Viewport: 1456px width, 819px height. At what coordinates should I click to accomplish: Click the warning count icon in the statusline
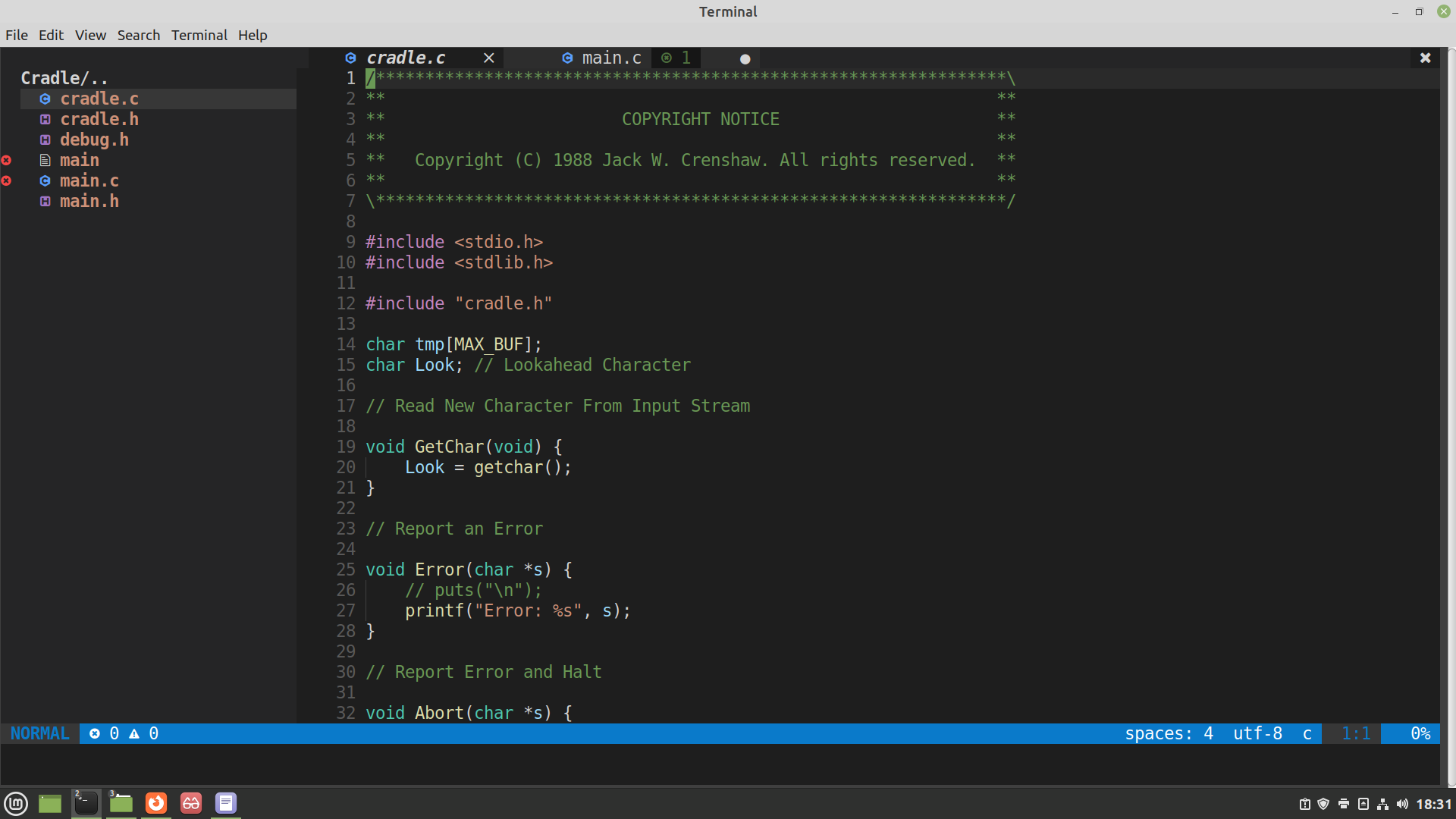click(134, 733)
